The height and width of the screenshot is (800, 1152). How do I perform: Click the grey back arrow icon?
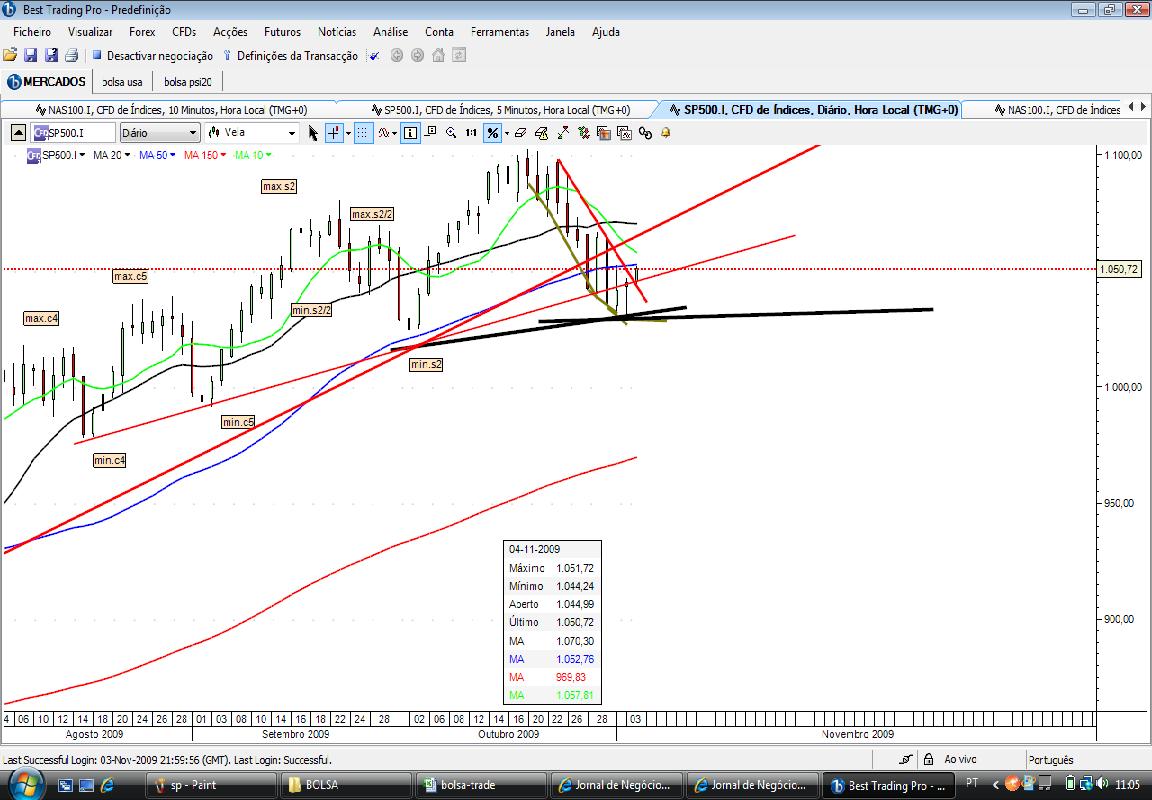coord(397,55)
